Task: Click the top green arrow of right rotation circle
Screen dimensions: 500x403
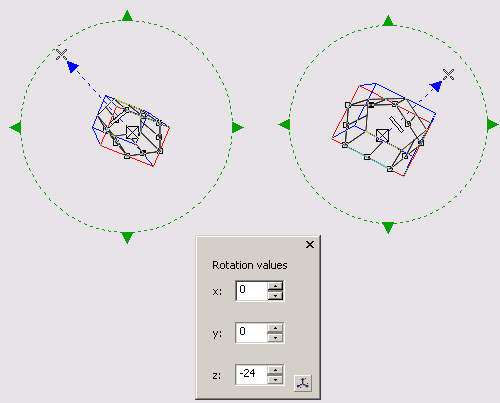Action: (x=388, y=20)
